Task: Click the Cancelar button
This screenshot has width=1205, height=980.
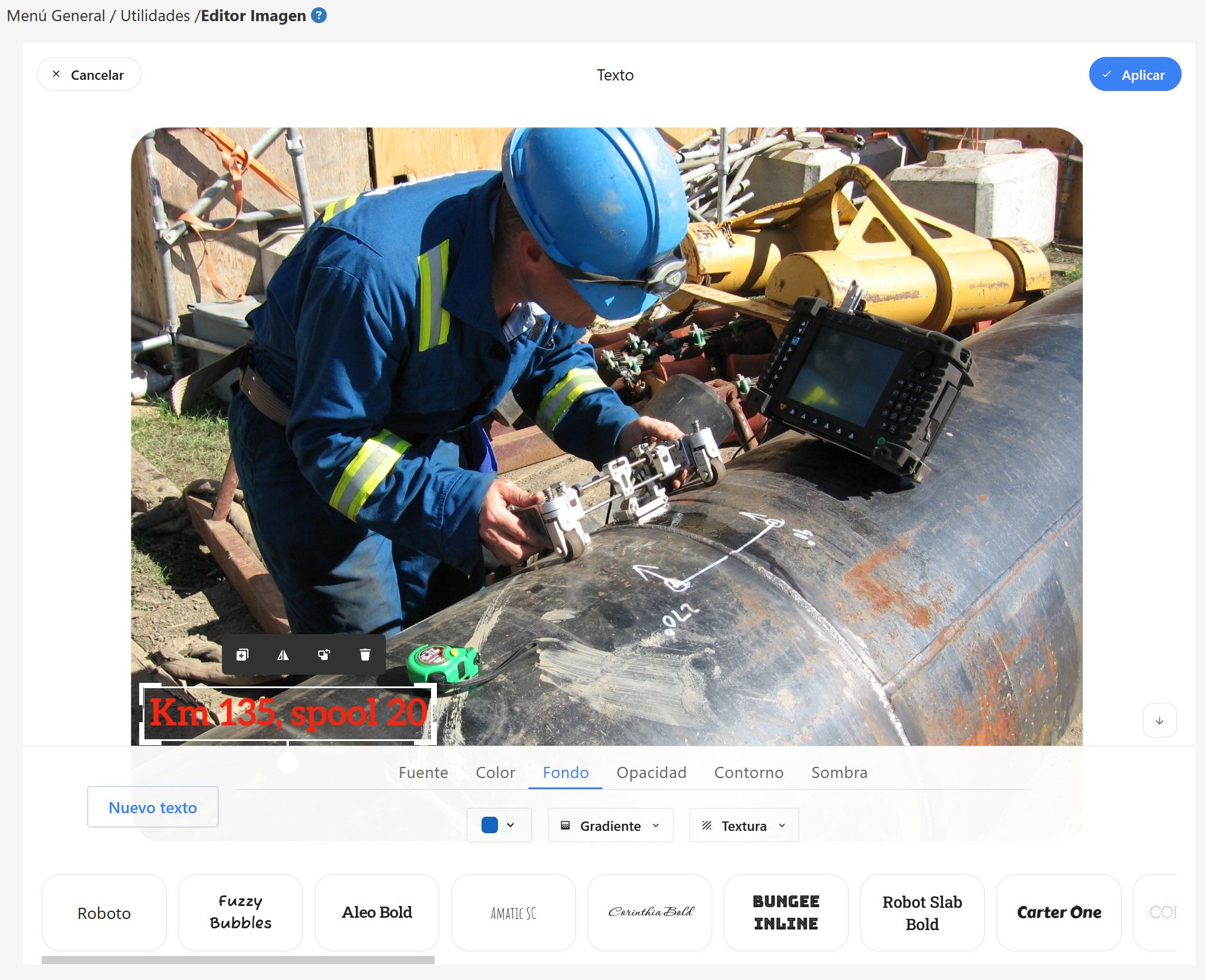Action: point(89,75)
